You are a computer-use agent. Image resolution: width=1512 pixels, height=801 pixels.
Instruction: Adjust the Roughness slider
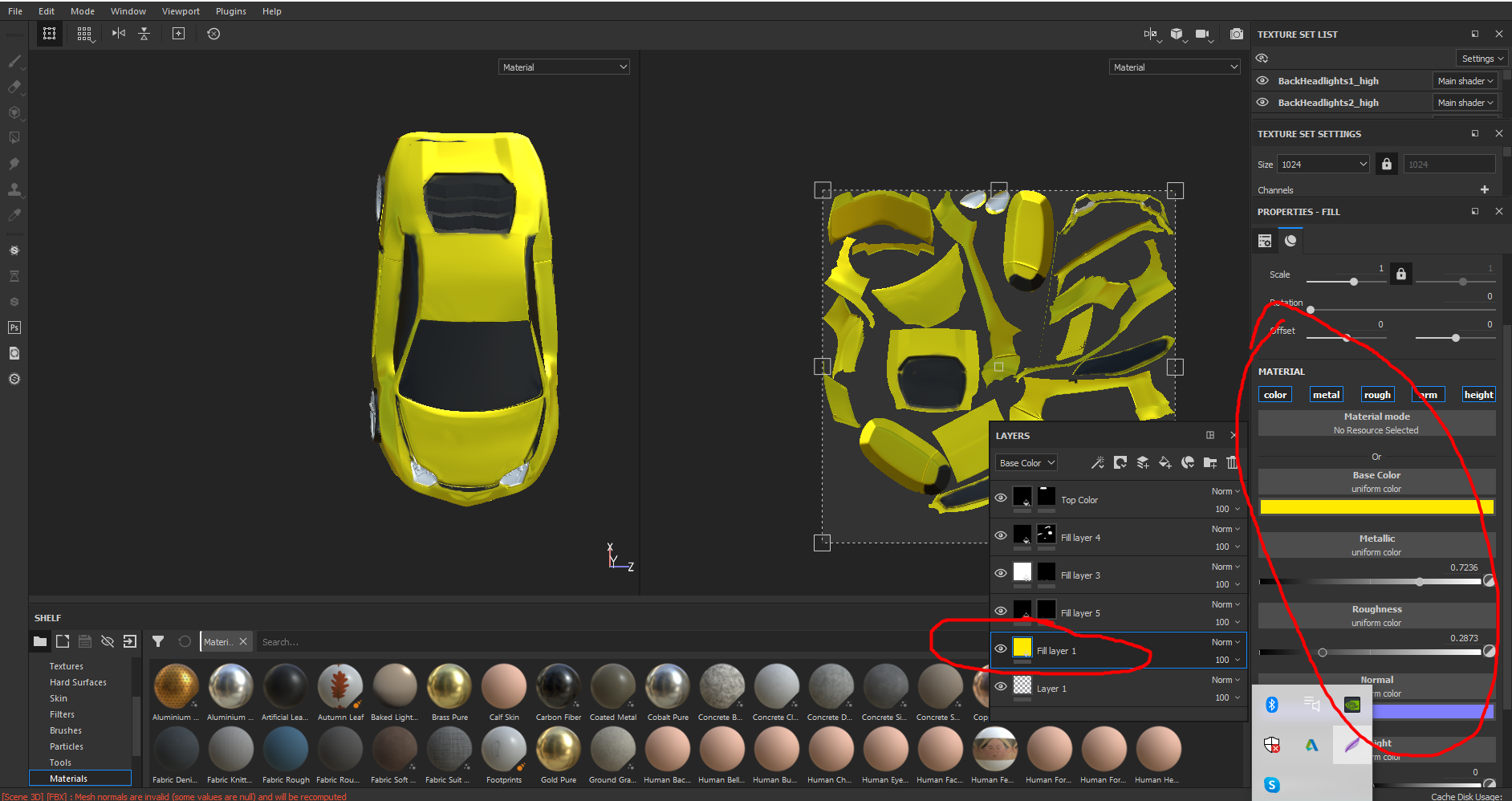click(1370, 652)
